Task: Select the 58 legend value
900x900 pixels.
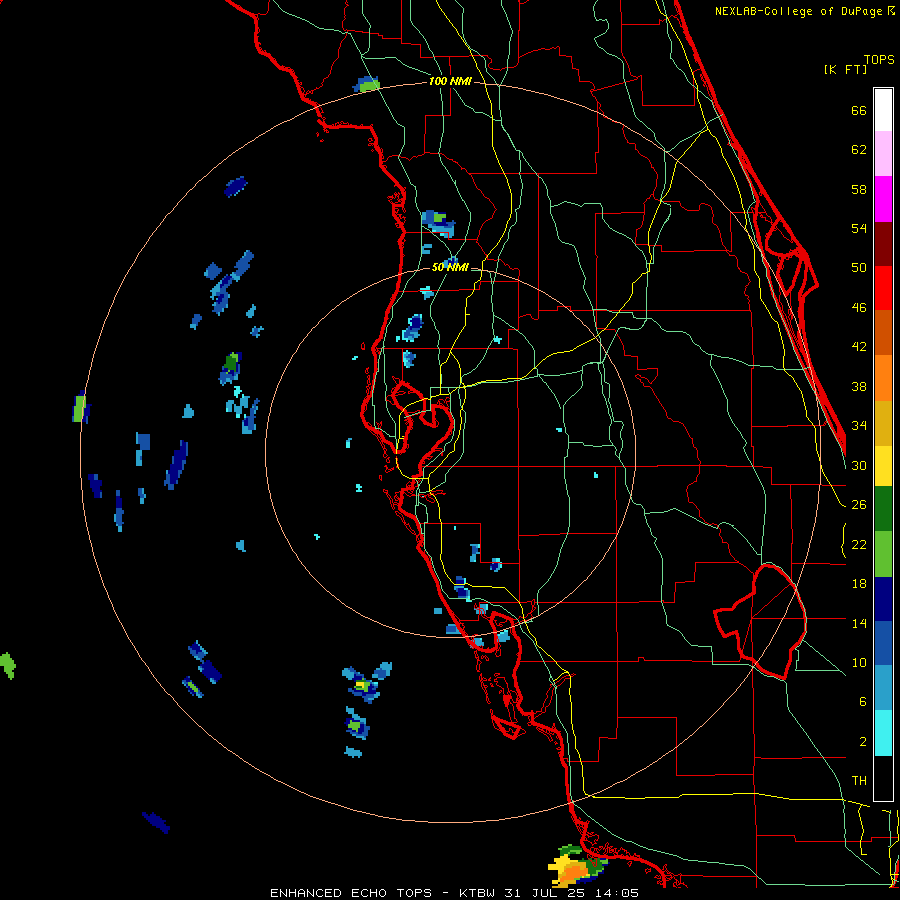Action: 859,189
